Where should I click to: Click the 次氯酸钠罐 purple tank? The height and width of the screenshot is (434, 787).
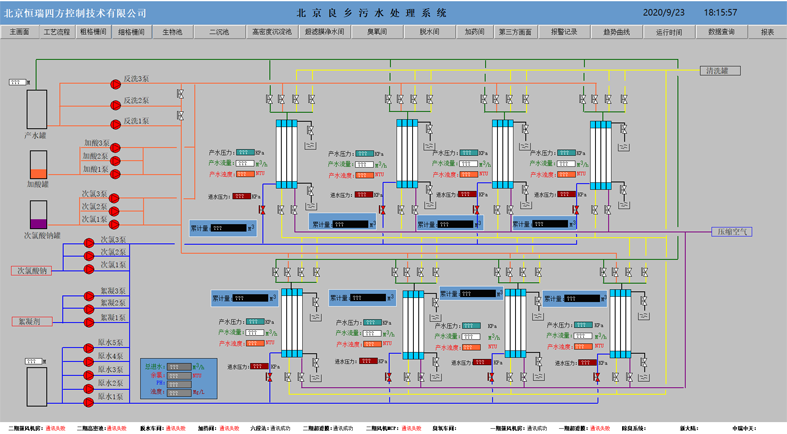(37, 212)
